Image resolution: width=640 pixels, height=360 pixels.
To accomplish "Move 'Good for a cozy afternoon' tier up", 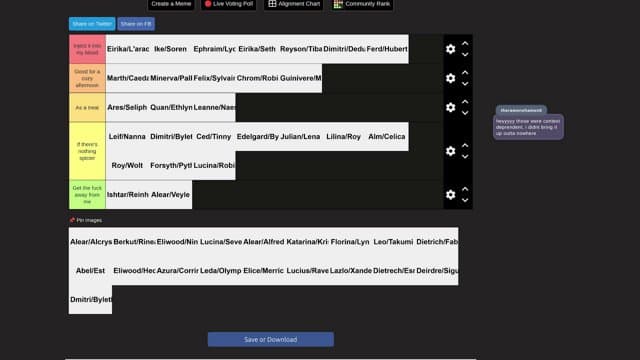I will click(x=465, y=72).
